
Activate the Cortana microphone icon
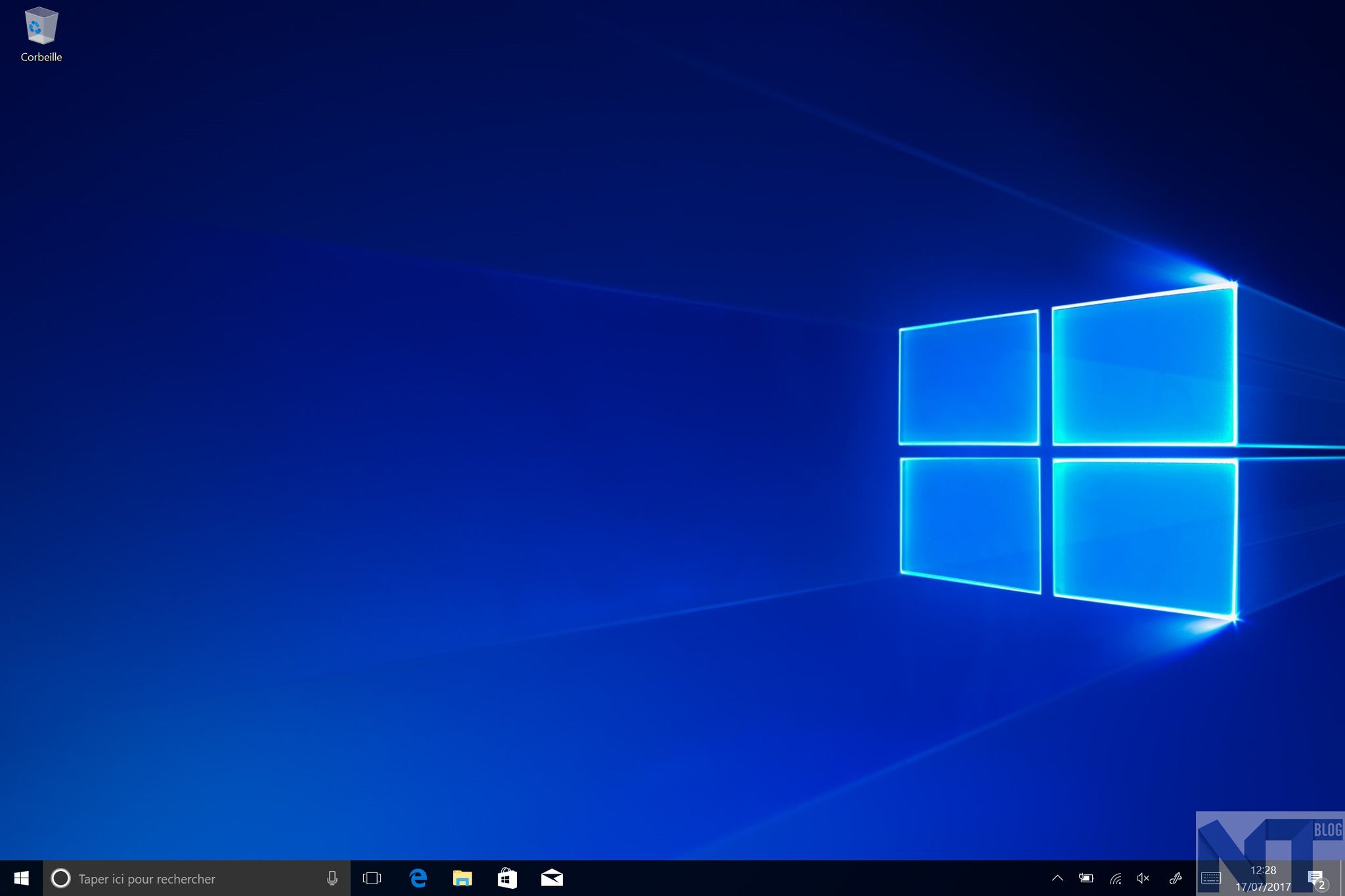[x=332, y=878]
